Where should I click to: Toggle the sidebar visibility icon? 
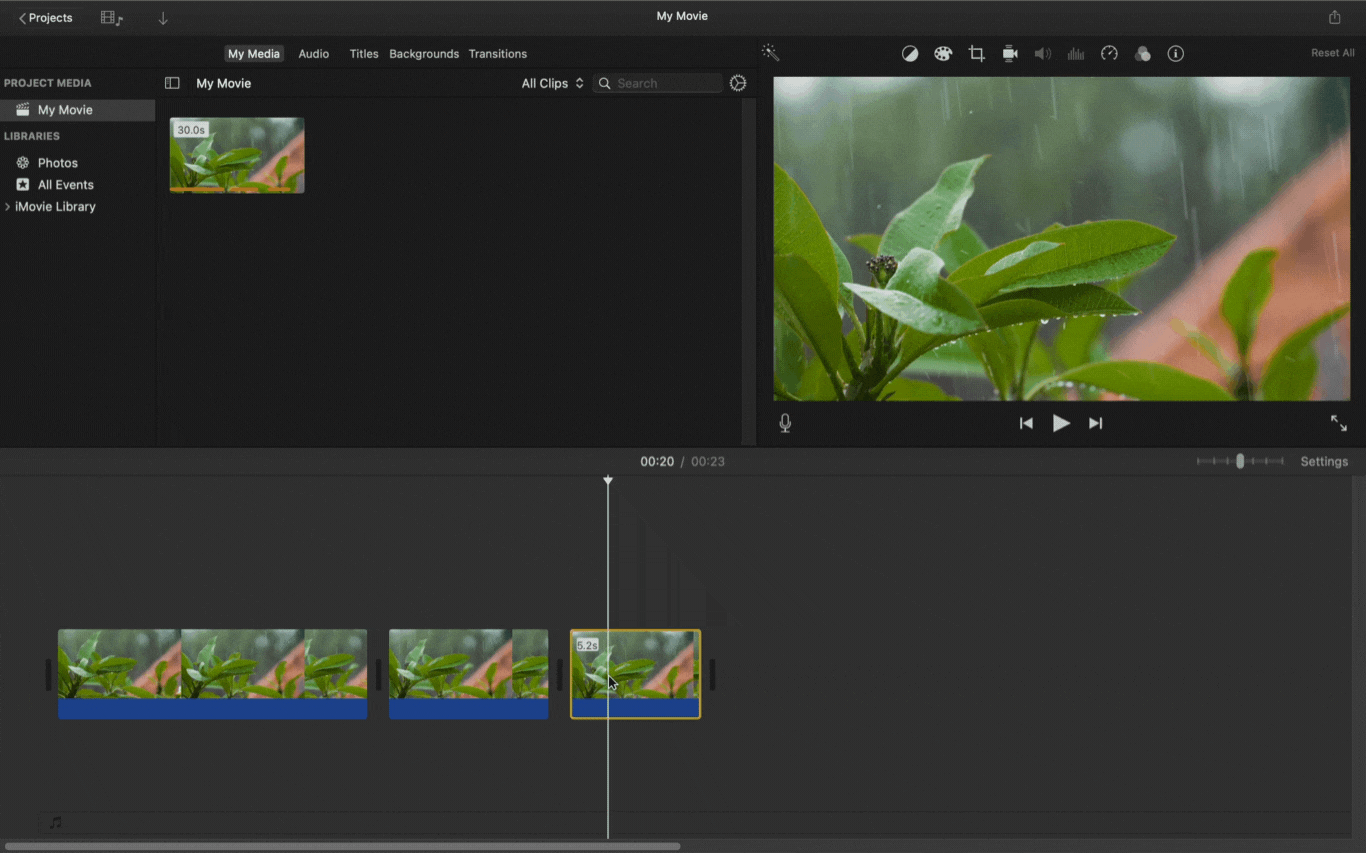coord(172,83)
